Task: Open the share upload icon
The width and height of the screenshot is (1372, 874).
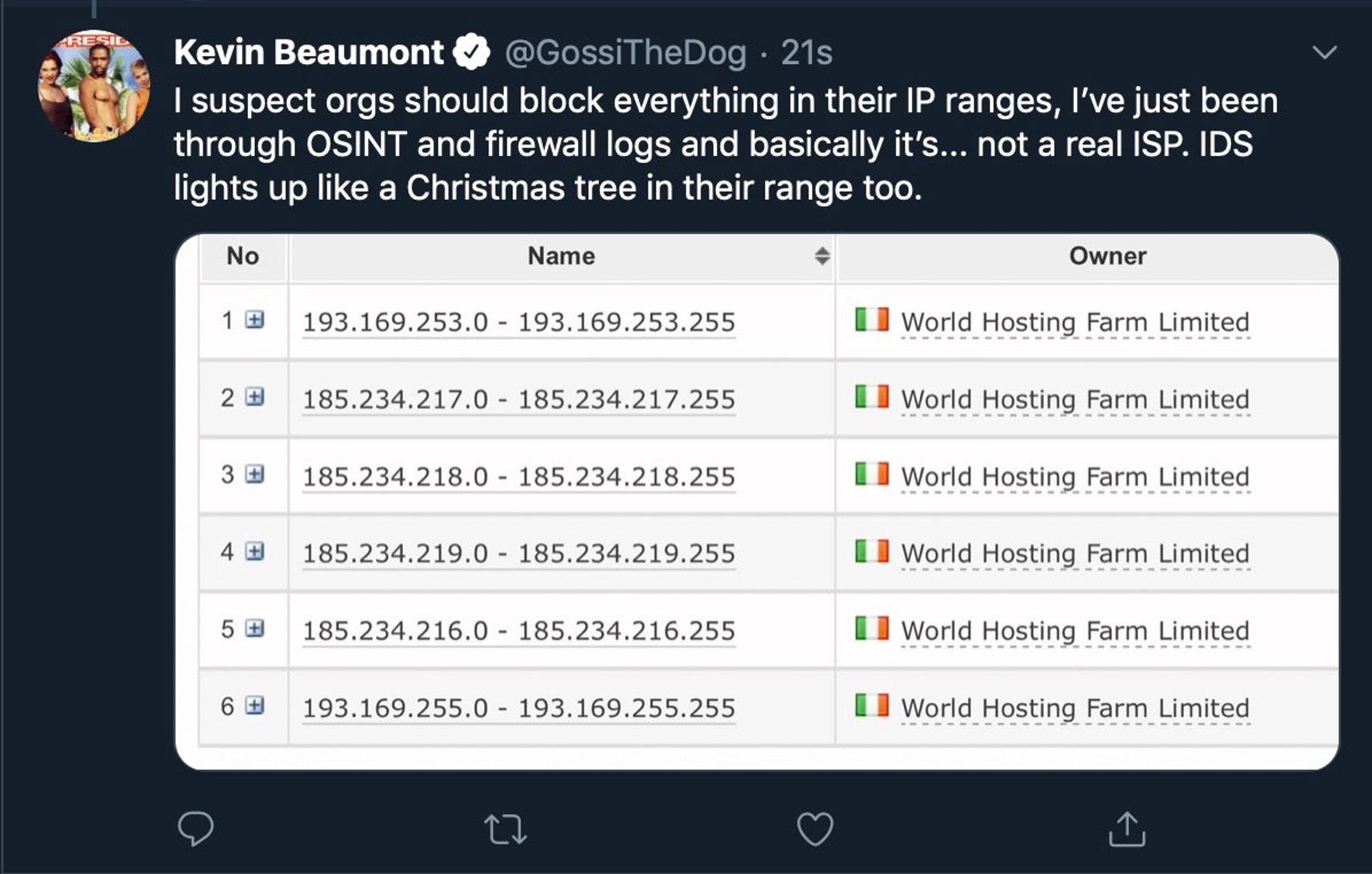Action: click(x=1127, y=828)
